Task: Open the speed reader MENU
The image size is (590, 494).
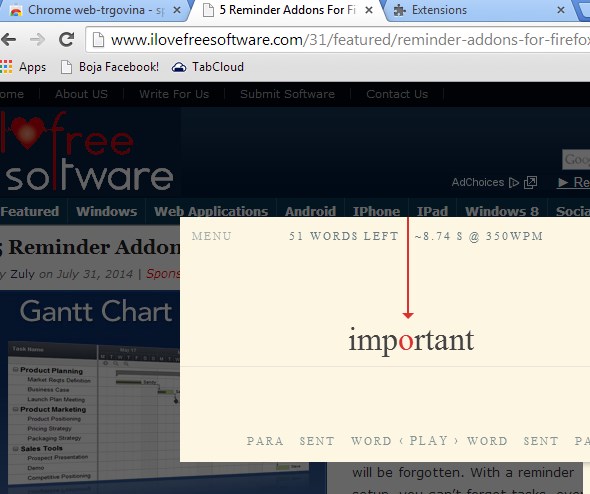Action: pos(211,236)
